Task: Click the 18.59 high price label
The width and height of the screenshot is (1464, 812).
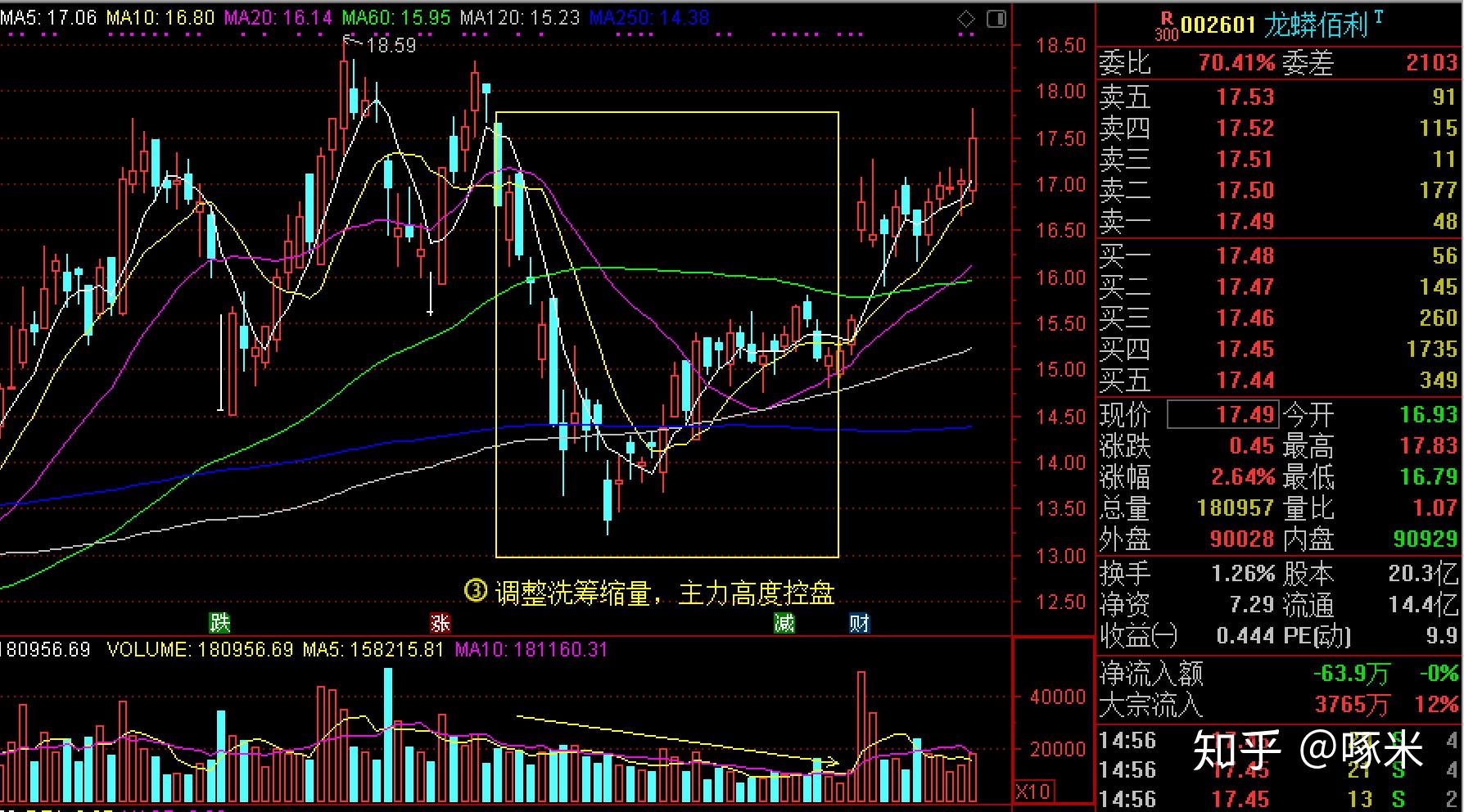Action: click(x=391, y=45)
